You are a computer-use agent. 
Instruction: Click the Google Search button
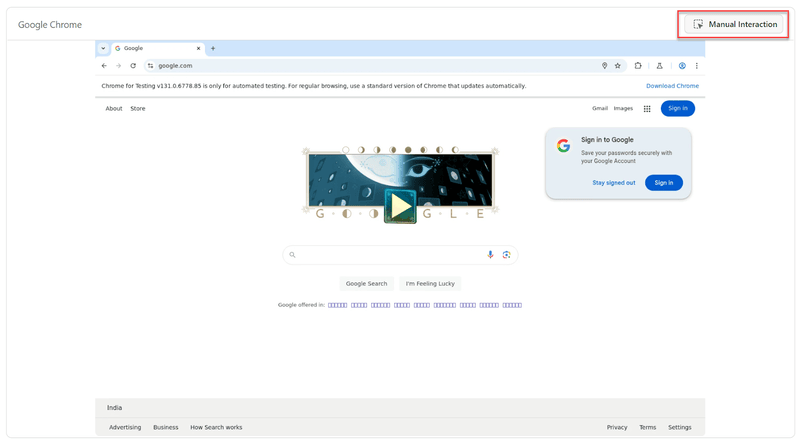point(366,284)
